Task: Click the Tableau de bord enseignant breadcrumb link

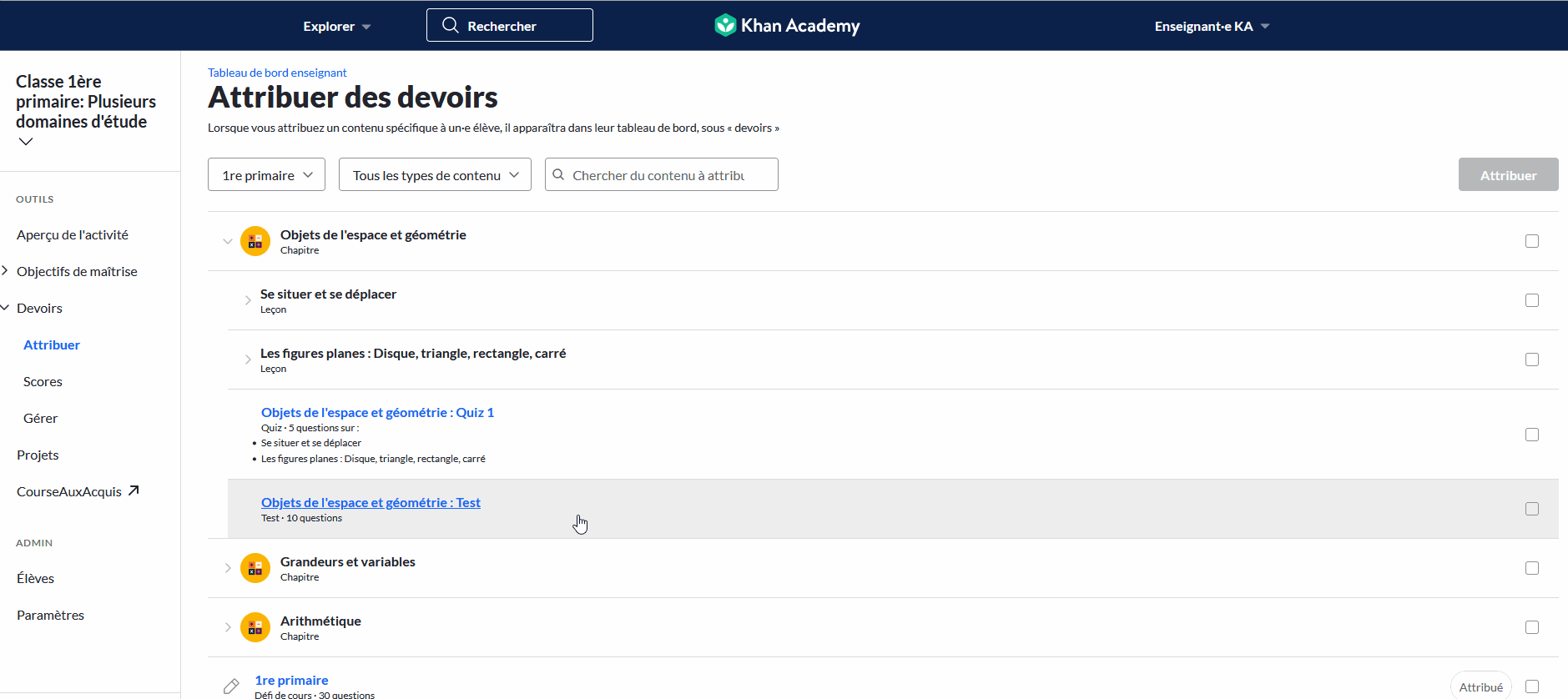Action: tap(277, 73)
